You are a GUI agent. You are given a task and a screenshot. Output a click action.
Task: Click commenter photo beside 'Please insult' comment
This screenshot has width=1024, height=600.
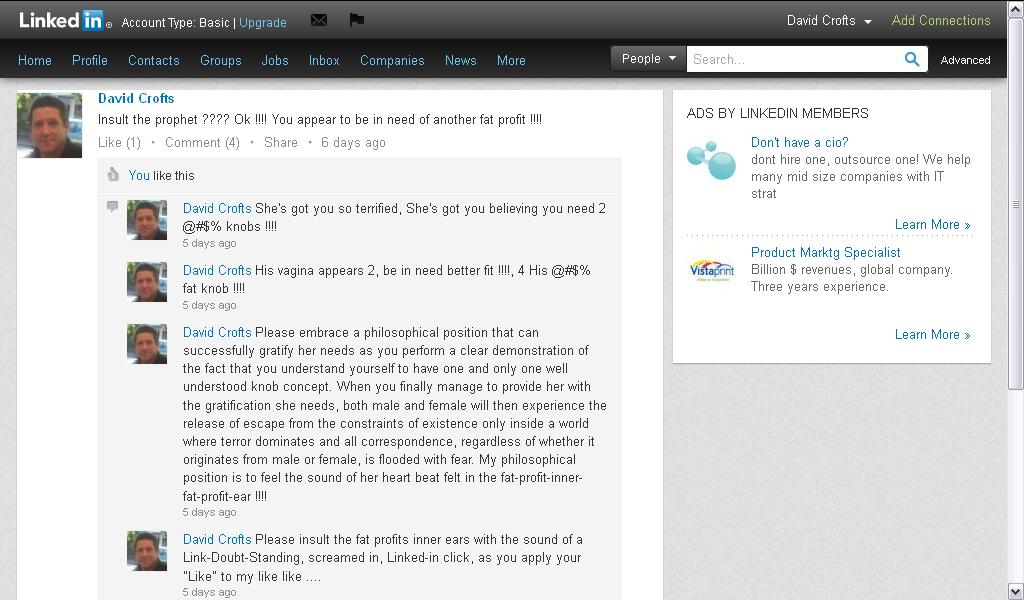click(x=147, y=551)
